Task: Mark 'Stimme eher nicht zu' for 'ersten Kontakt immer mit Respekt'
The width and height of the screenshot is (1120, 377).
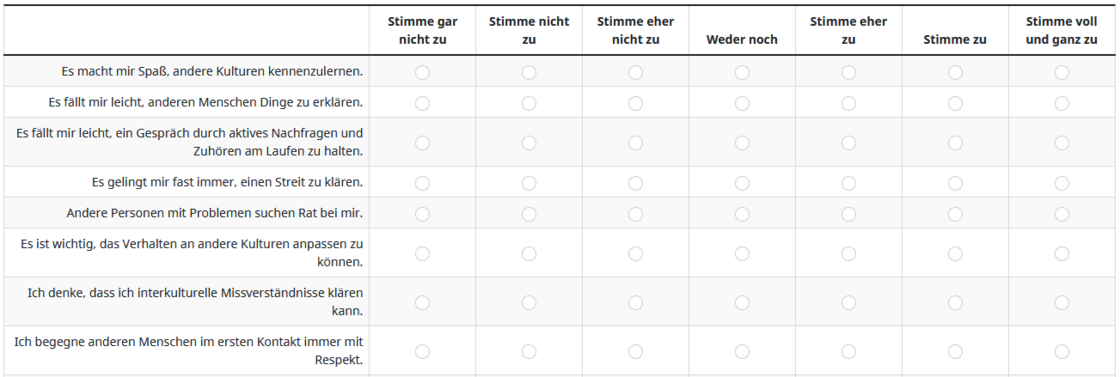Action: [x=635, y=351]
